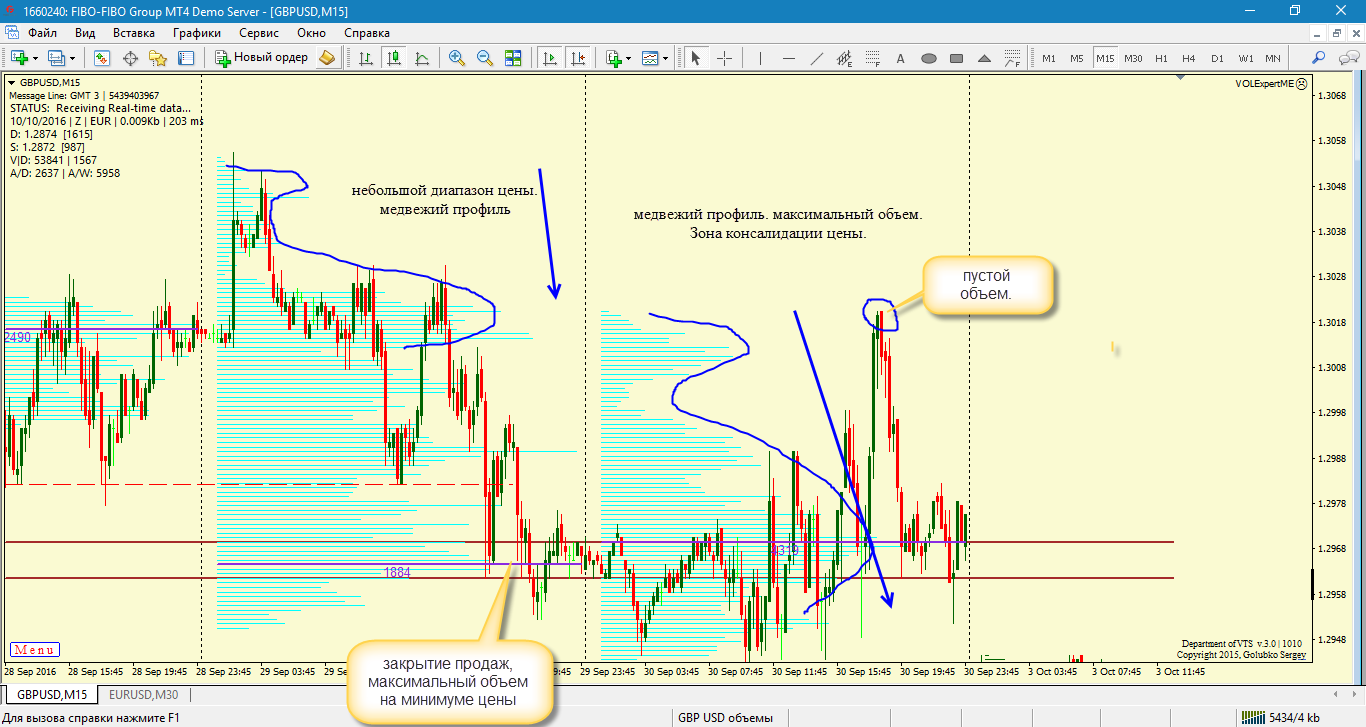This screenshot has width=1366, height=727.
Task: Open the indicators list icon
Action: pyautogui.click(x=614, y=58)
